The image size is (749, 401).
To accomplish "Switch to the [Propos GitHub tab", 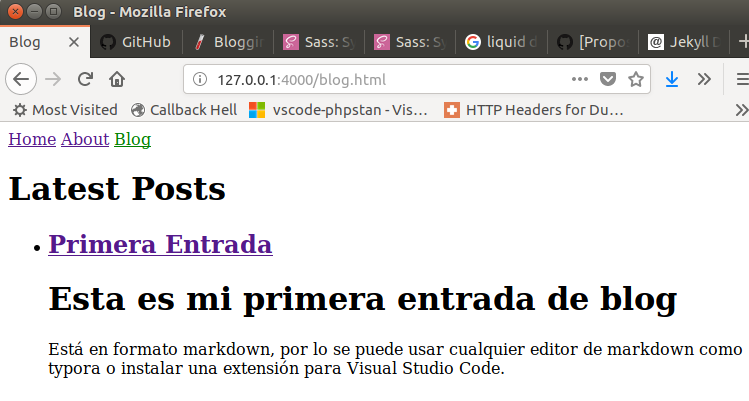I will pos(592,42).
